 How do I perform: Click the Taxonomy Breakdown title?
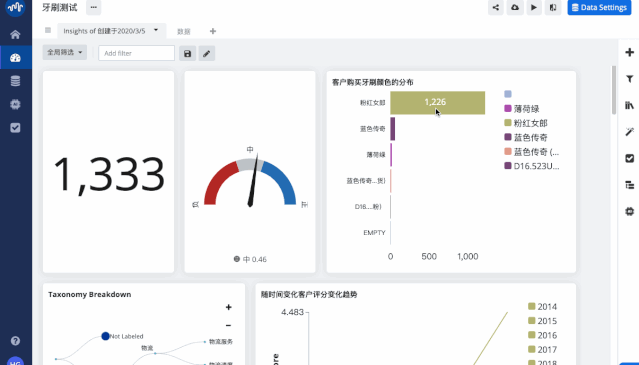pyautogui.click(x=90, y=294)
